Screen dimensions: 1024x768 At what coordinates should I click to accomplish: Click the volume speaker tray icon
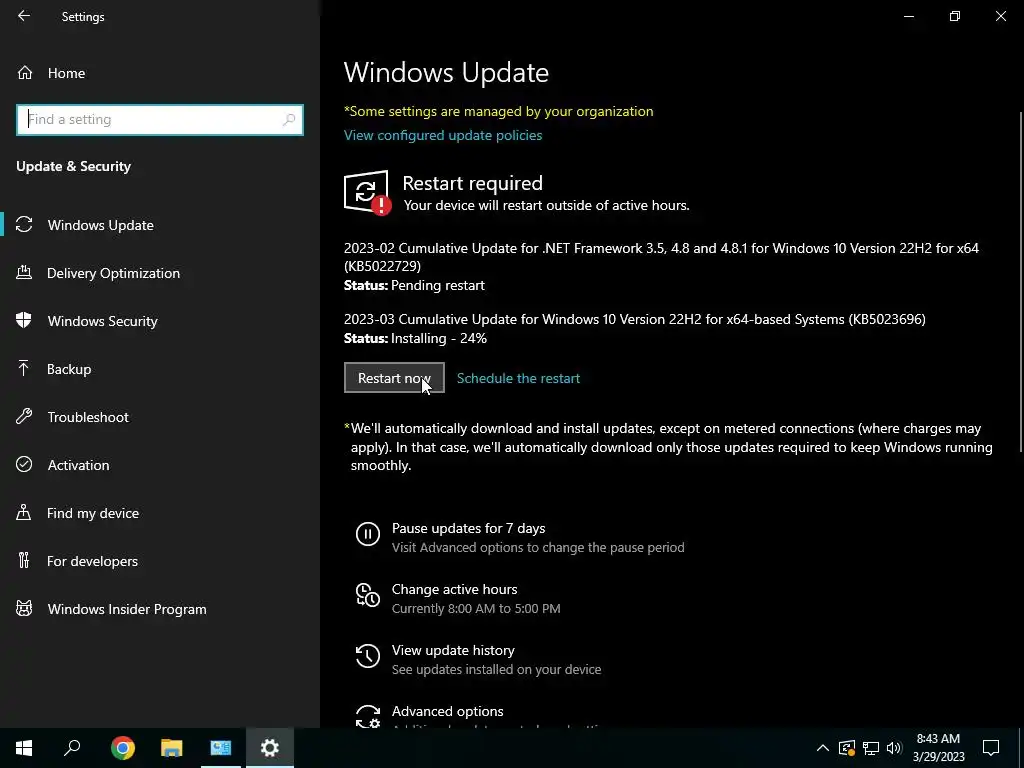coord(894,748)
